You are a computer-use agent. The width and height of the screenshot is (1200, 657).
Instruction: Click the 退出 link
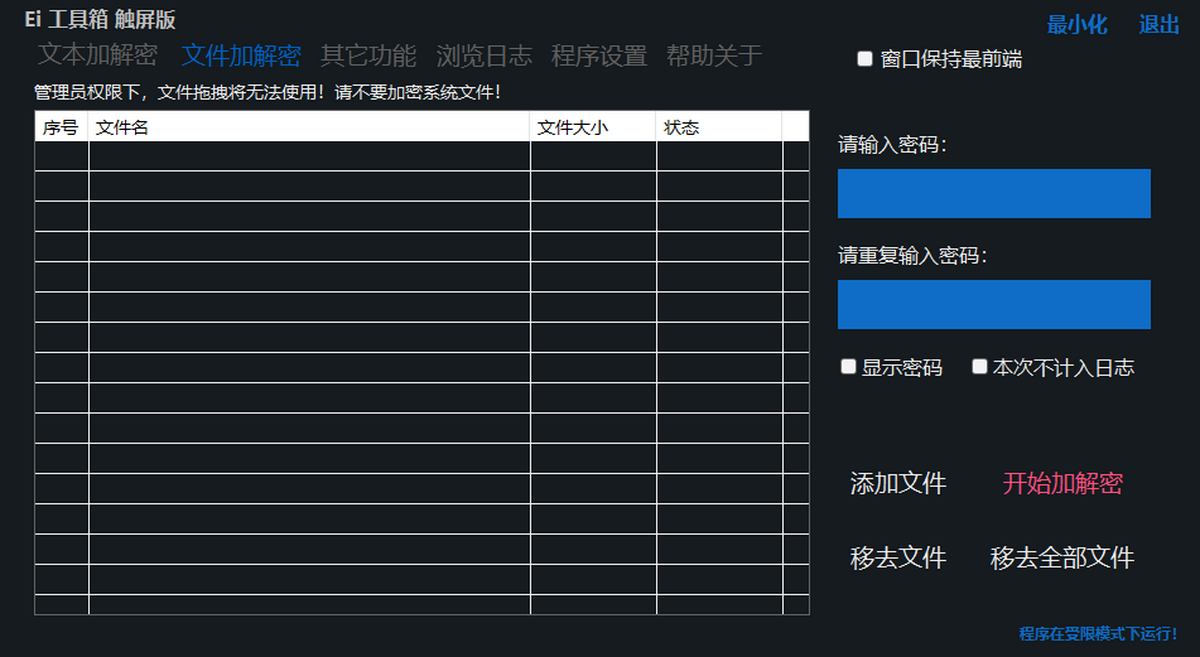(1159, 25)
